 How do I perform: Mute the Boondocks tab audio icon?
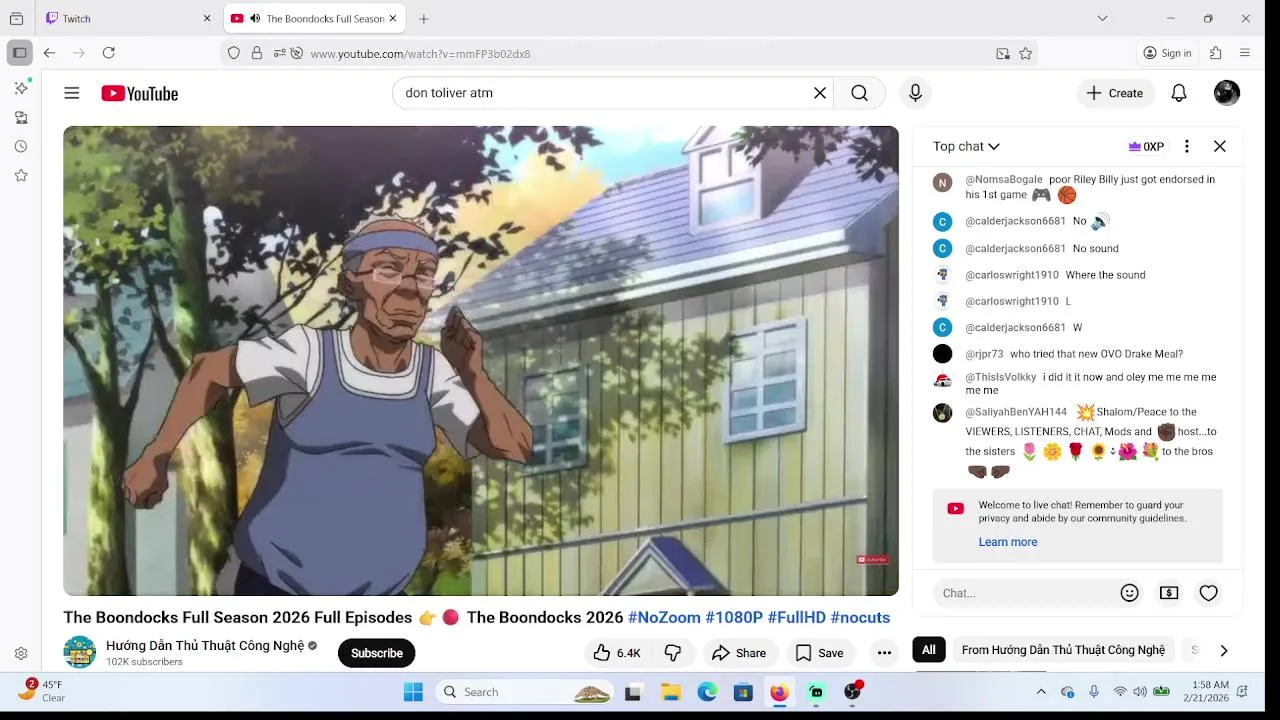[x=255, y=19]
